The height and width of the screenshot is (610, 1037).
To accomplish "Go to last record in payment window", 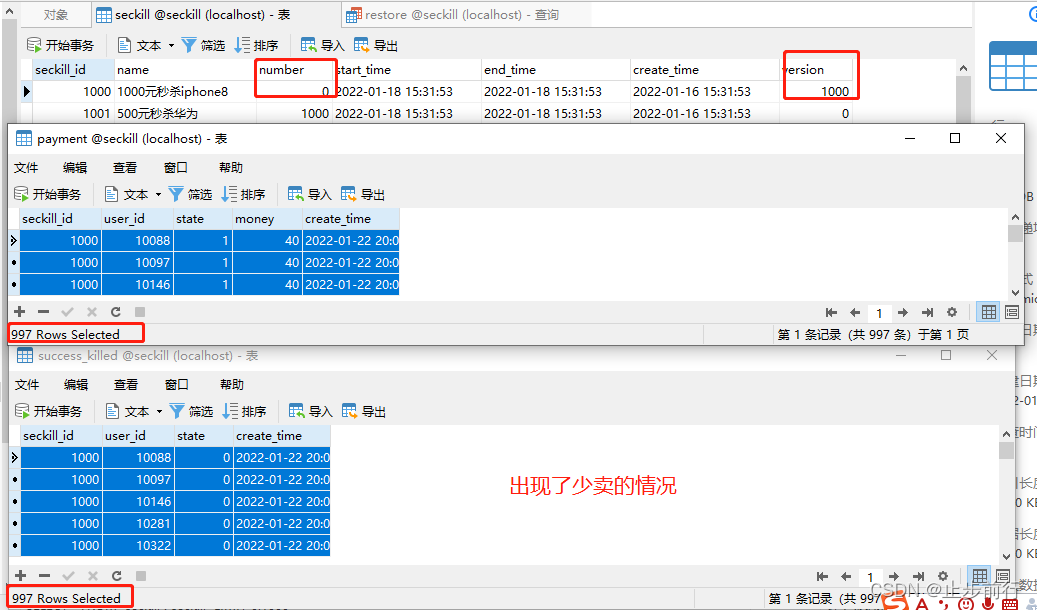I will pyautogui.click(x=927, y=312).
